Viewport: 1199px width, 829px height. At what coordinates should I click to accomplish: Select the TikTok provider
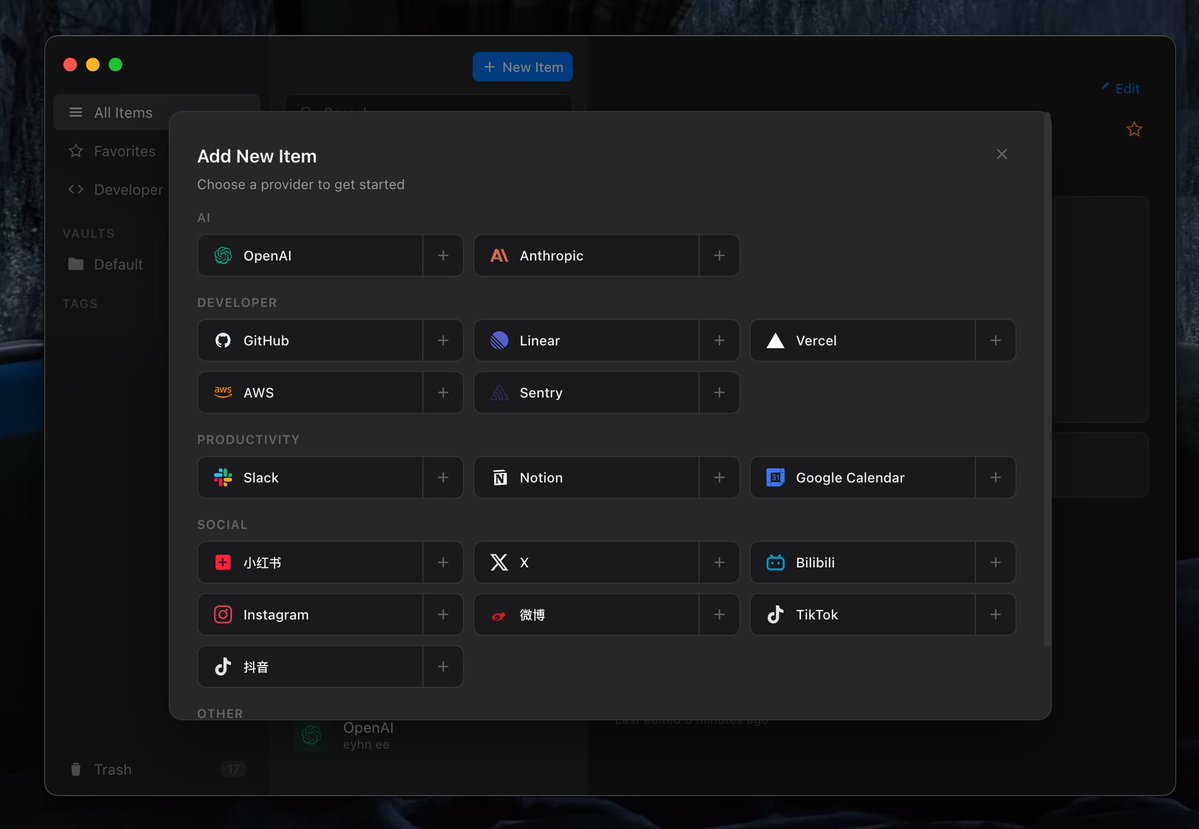click(863, 614)
